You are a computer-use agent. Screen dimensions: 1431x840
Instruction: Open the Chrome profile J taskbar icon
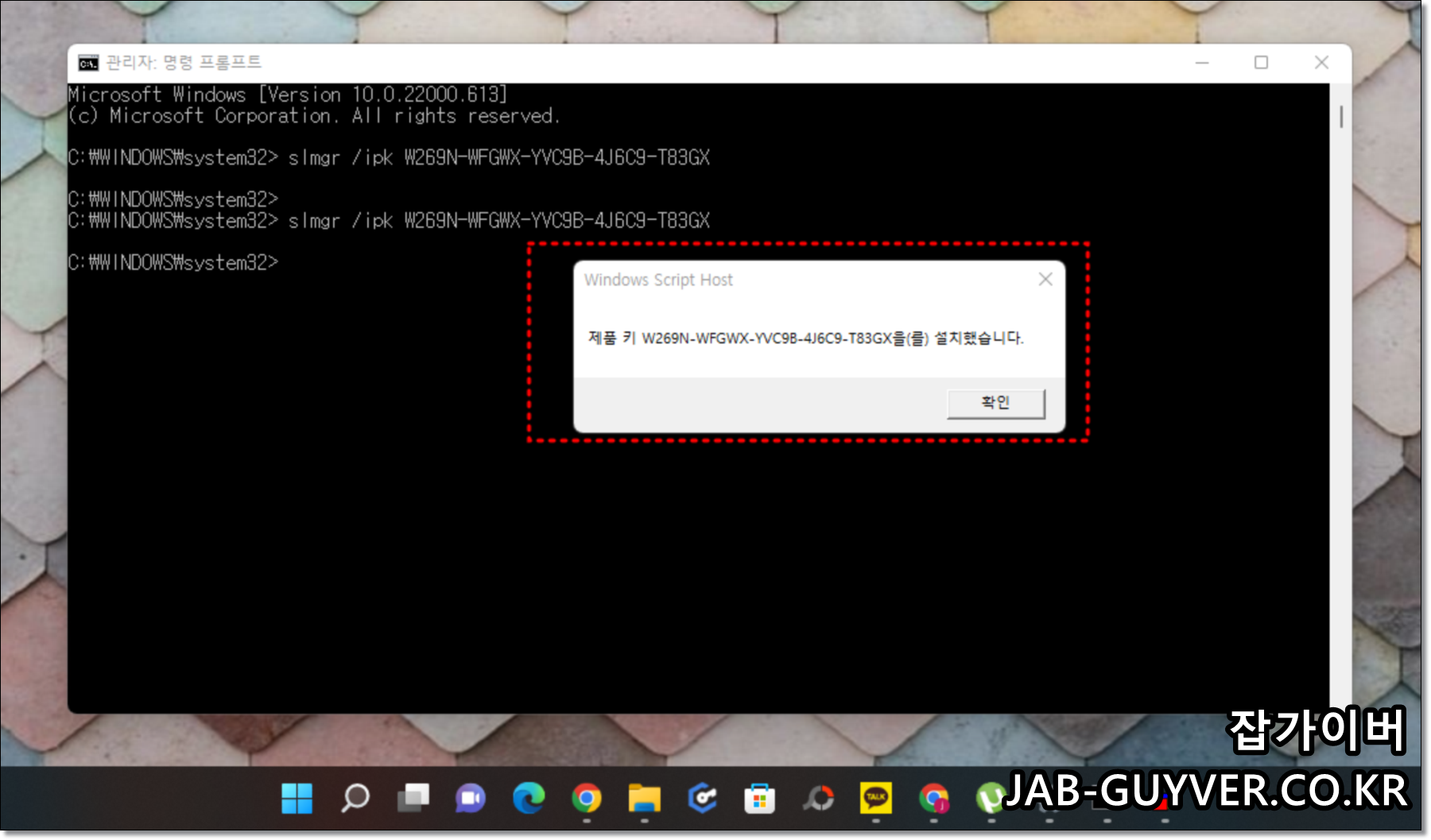pyautogui.click(x=934, y=798)
